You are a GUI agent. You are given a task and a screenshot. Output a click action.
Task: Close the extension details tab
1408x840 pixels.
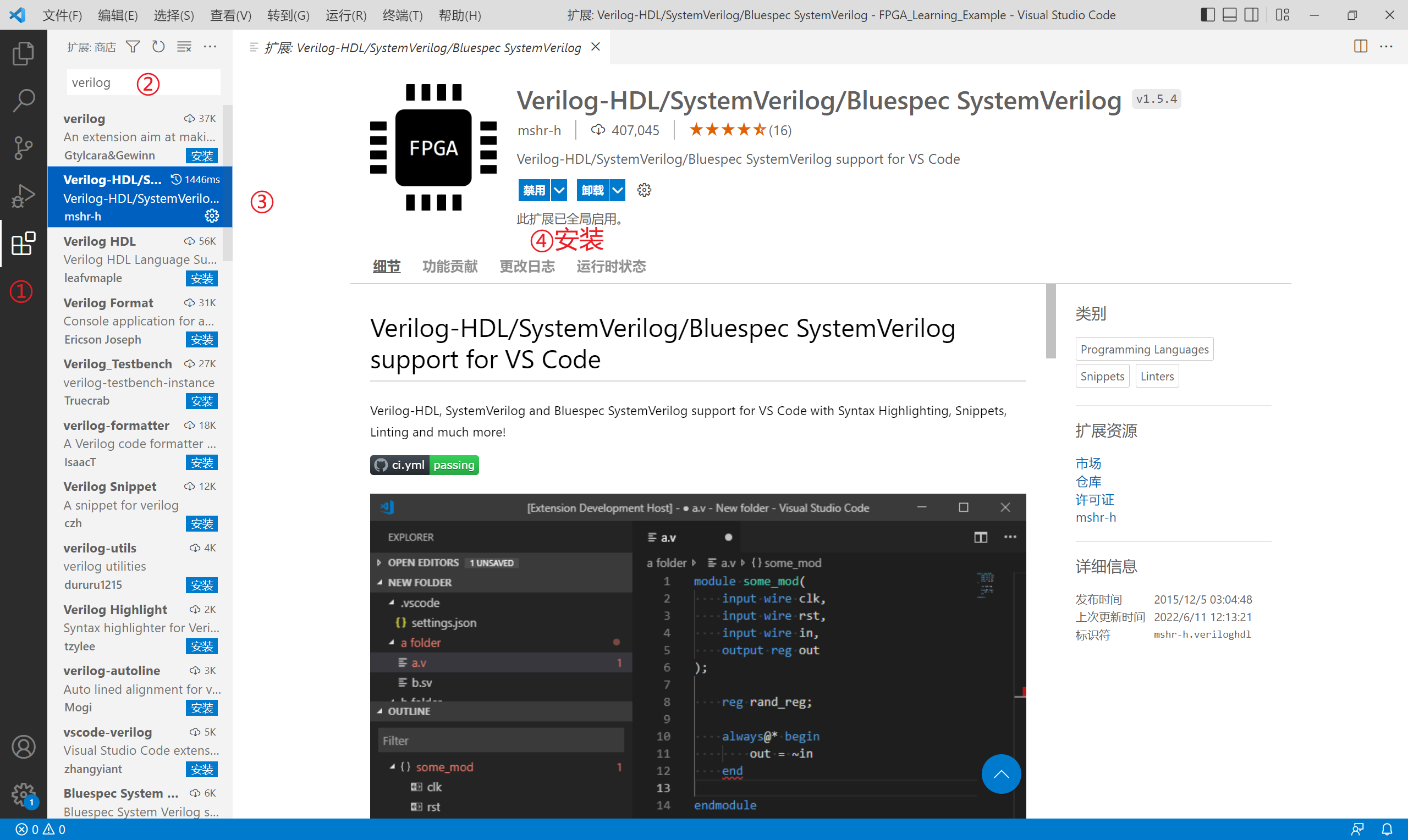(x=596, y=47)
